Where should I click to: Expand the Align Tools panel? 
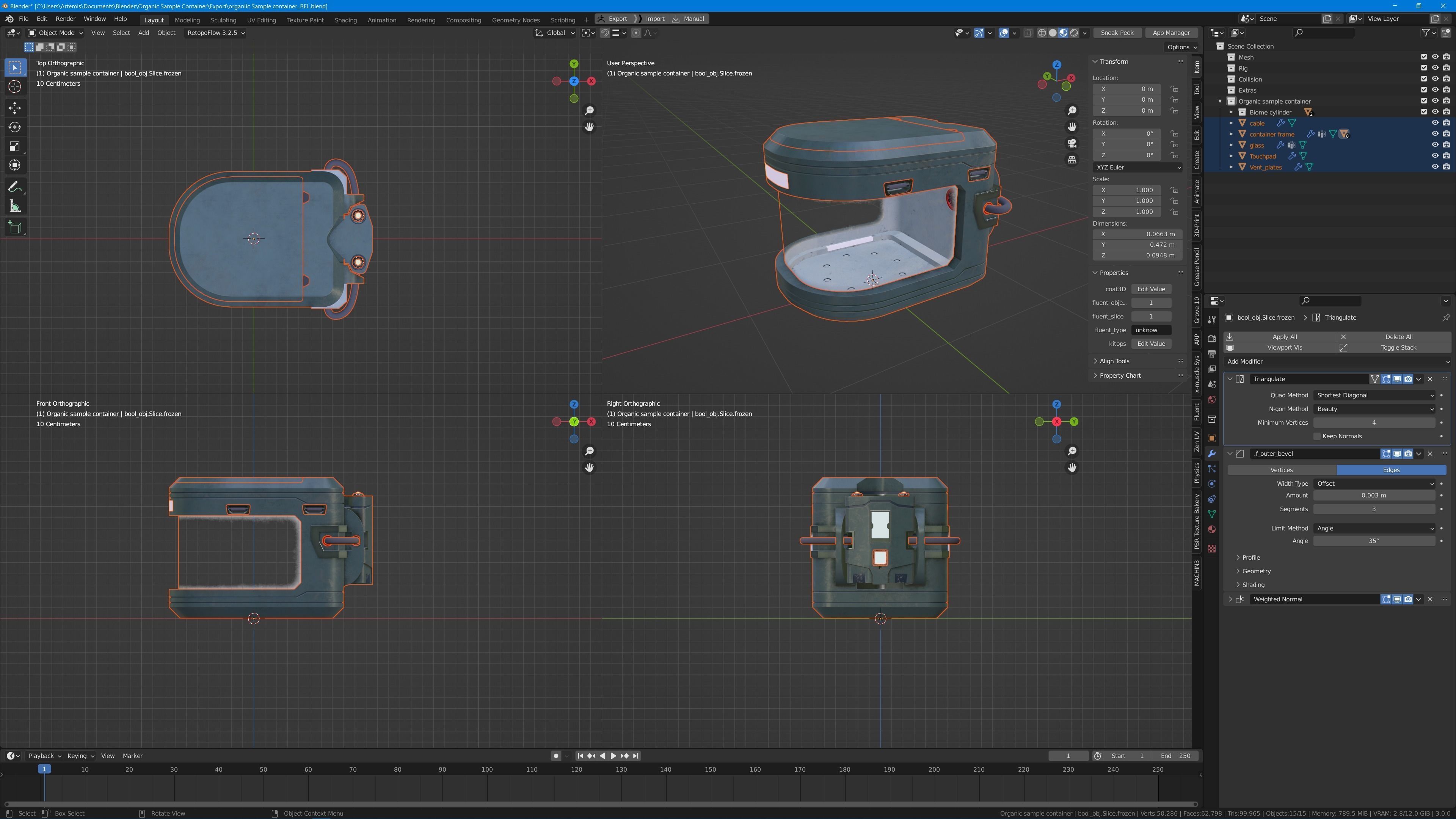[1114, 361]
